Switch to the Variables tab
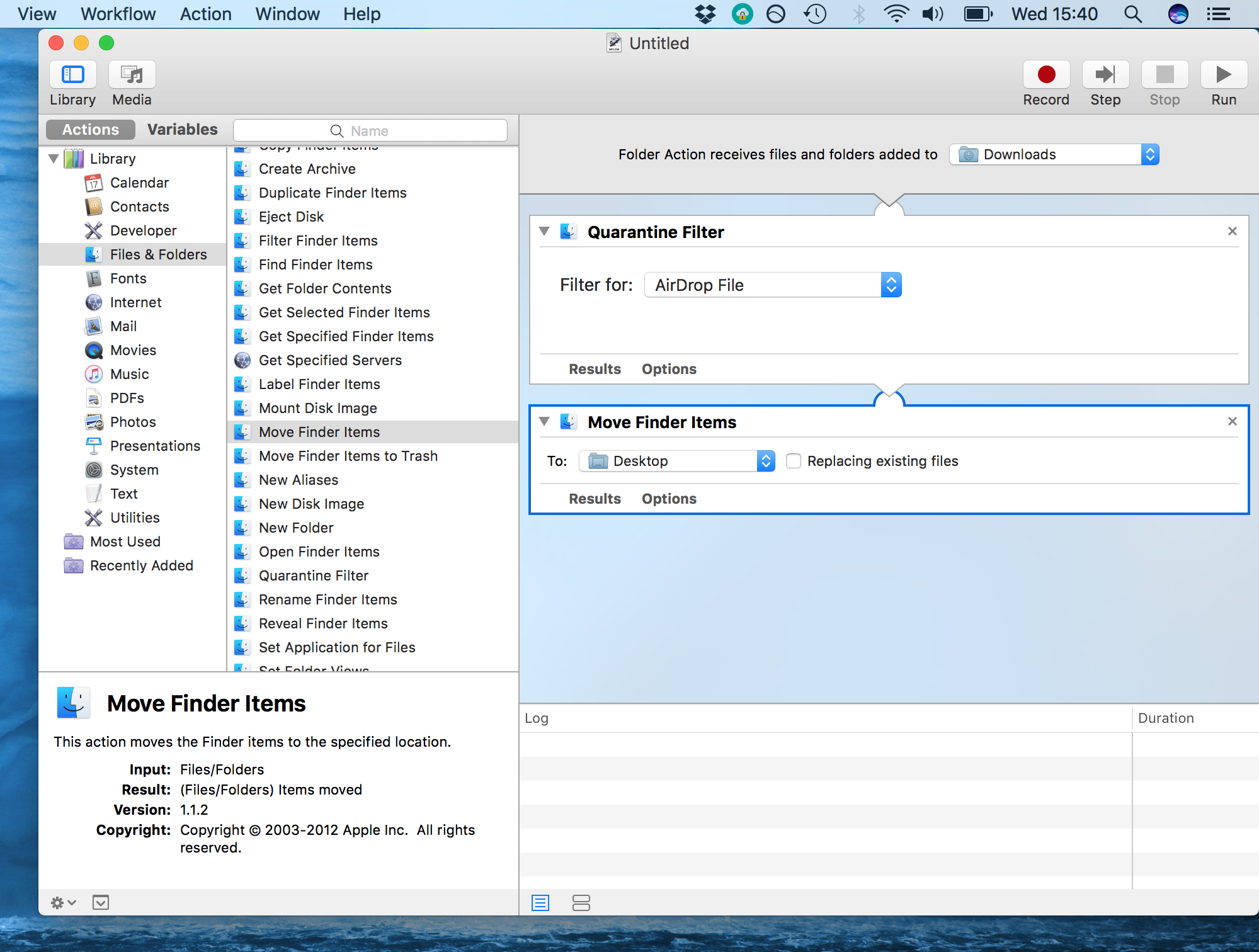Image resolution: width=1259 pixels, height=952 pixels. point(182,130)
